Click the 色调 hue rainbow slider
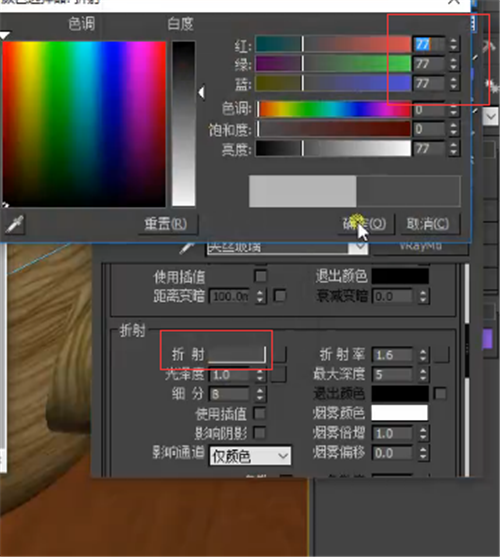Viewport: 500px width, 557px height. coord(333,109)
